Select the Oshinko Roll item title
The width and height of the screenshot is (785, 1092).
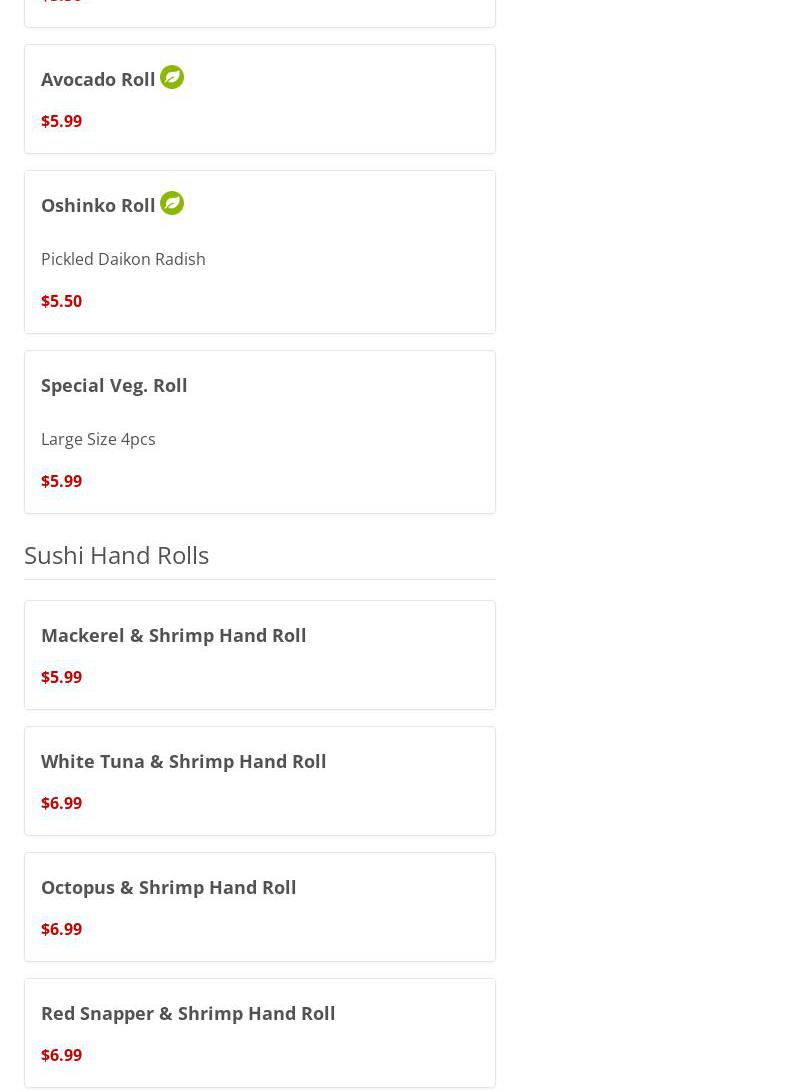click(x=98, y=205)
